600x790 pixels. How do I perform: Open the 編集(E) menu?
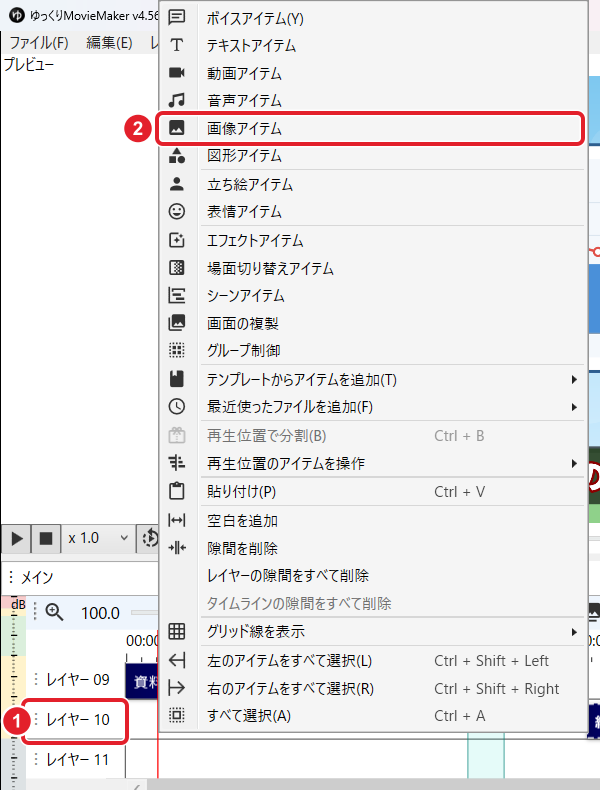coord(109,43)
